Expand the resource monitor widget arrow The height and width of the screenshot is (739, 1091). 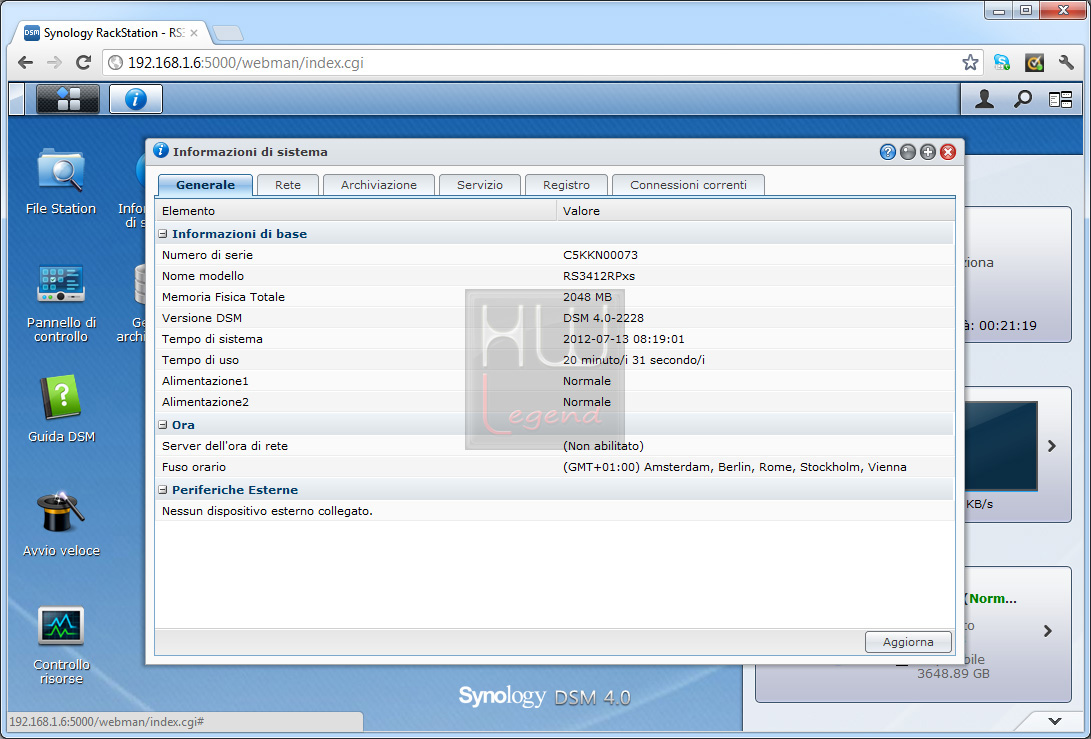coord(1052,446)
